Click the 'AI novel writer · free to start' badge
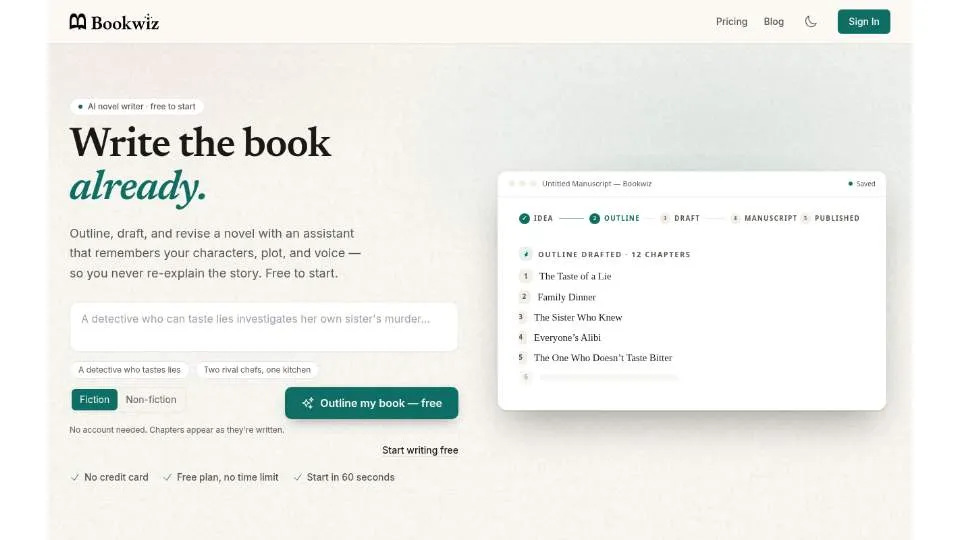 point(137,107)
